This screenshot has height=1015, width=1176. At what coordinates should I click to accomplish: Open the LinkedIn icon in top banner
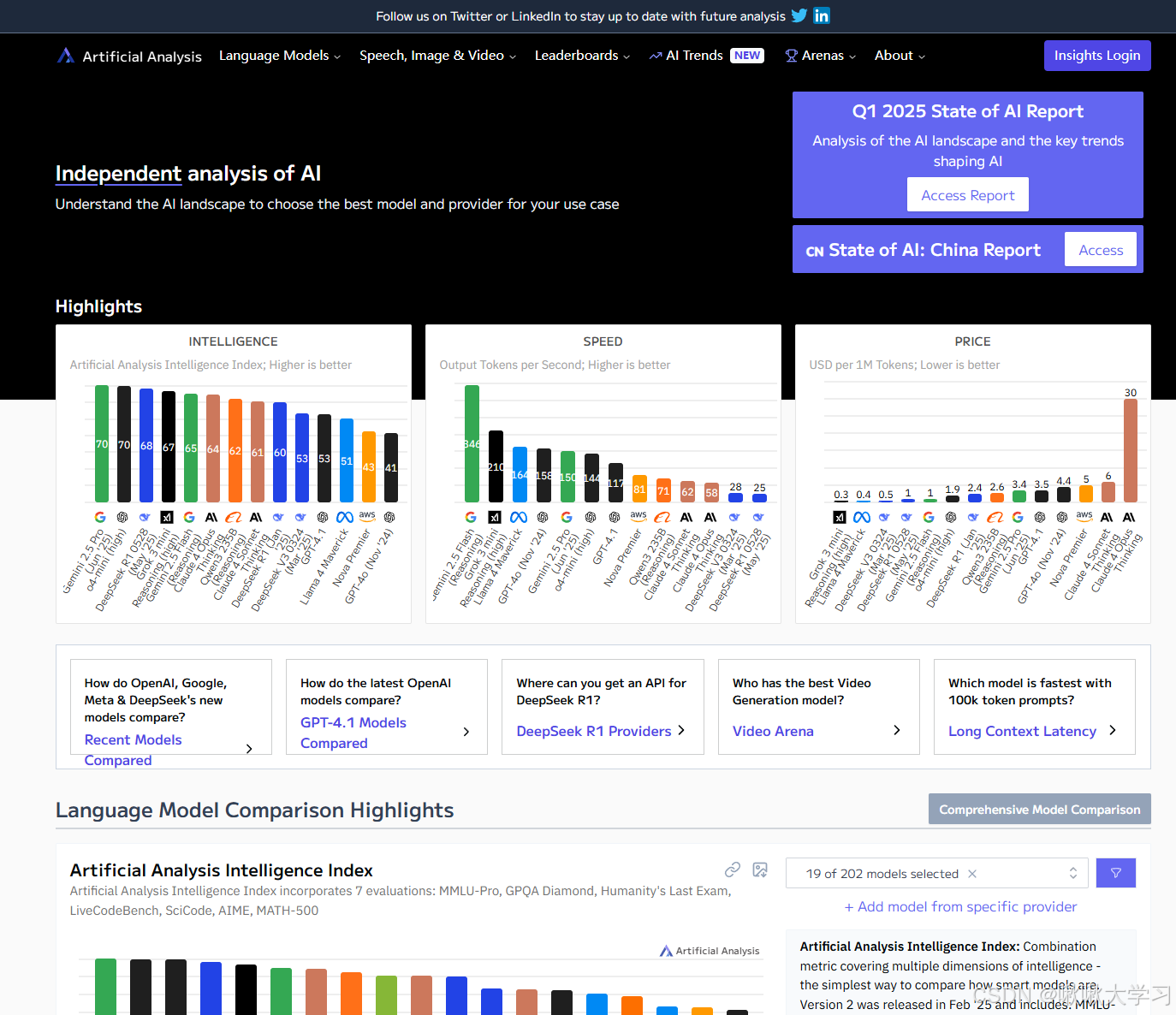[822, 15]
